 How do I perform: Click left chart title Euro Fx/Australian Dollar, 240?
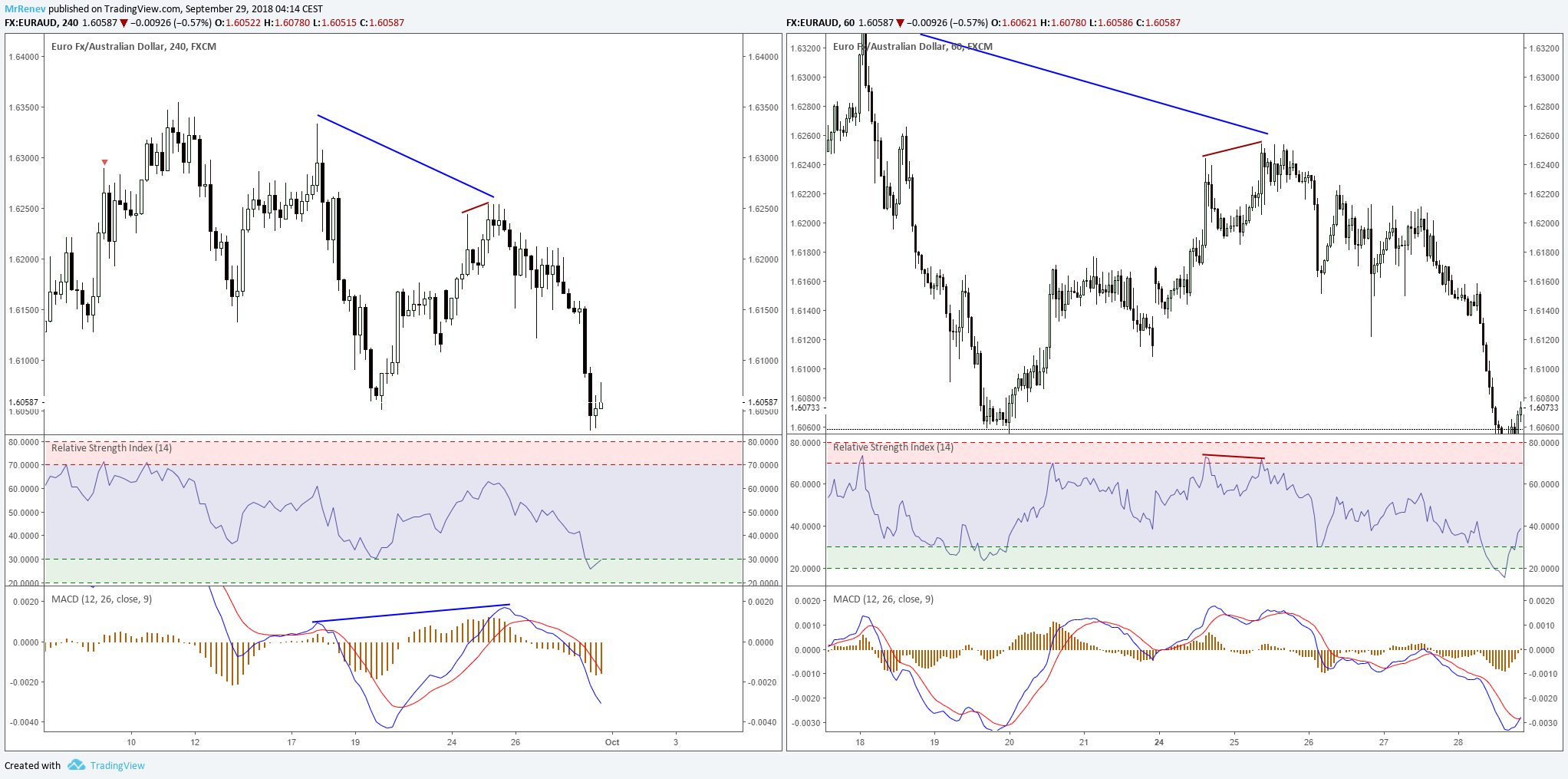(133, 47)
